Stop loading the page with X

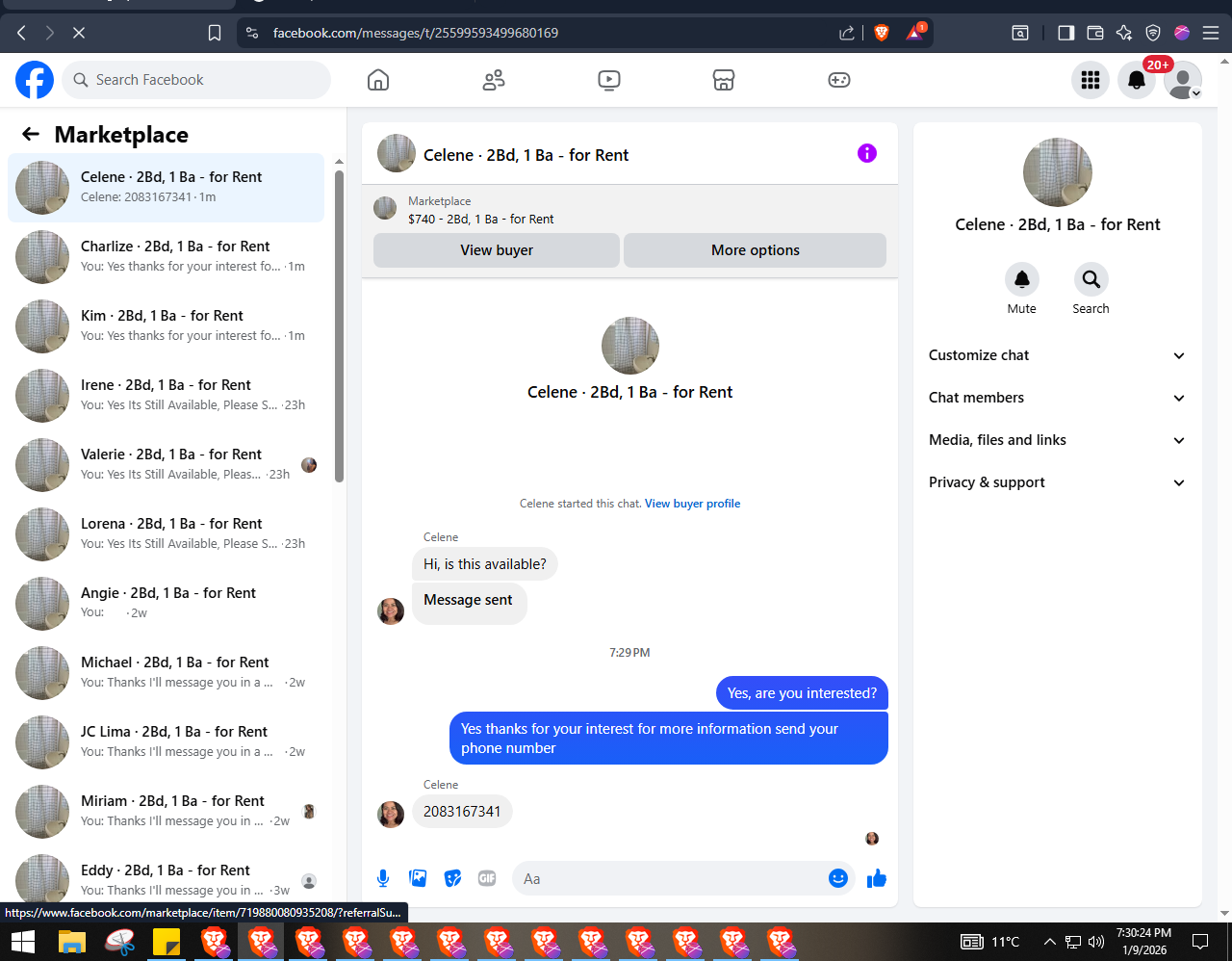pos(79,33)
